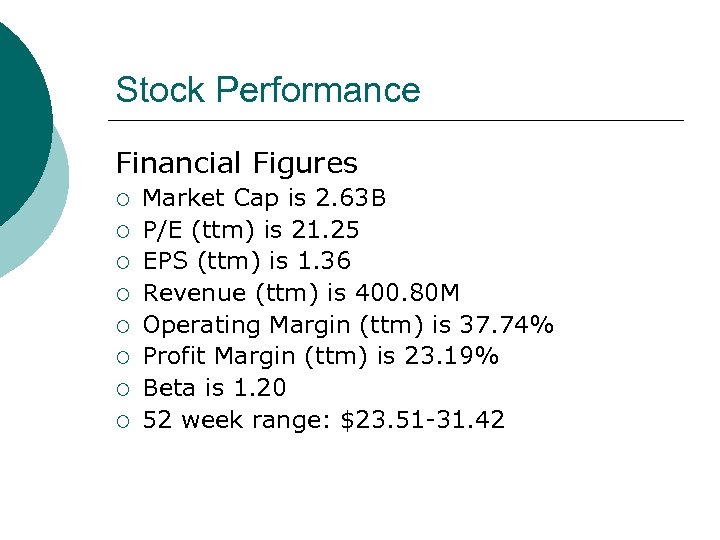Click the horizontal divider line under the title

coord(400,121)
